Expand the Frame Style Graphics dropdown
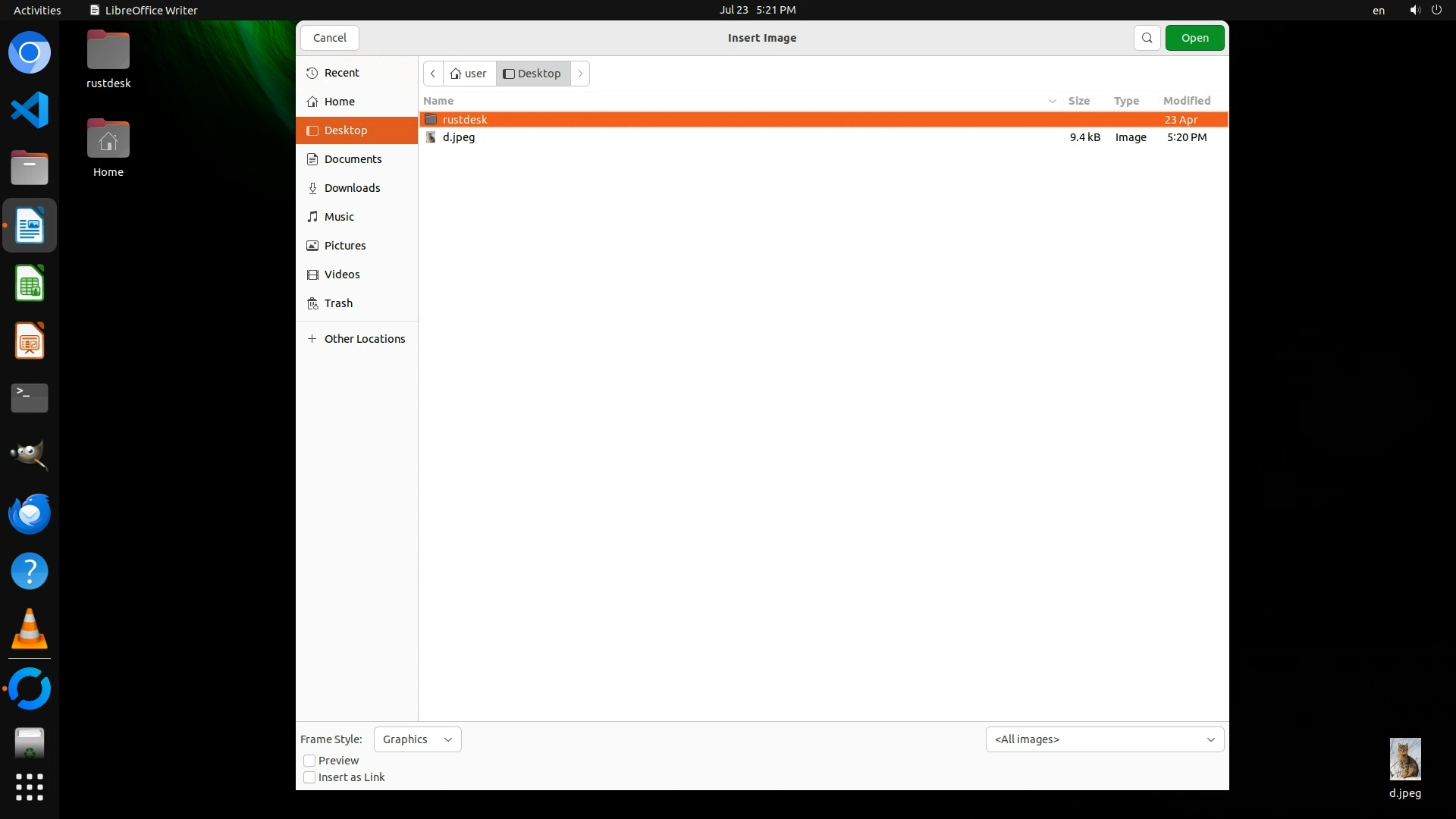 (417, 739)
